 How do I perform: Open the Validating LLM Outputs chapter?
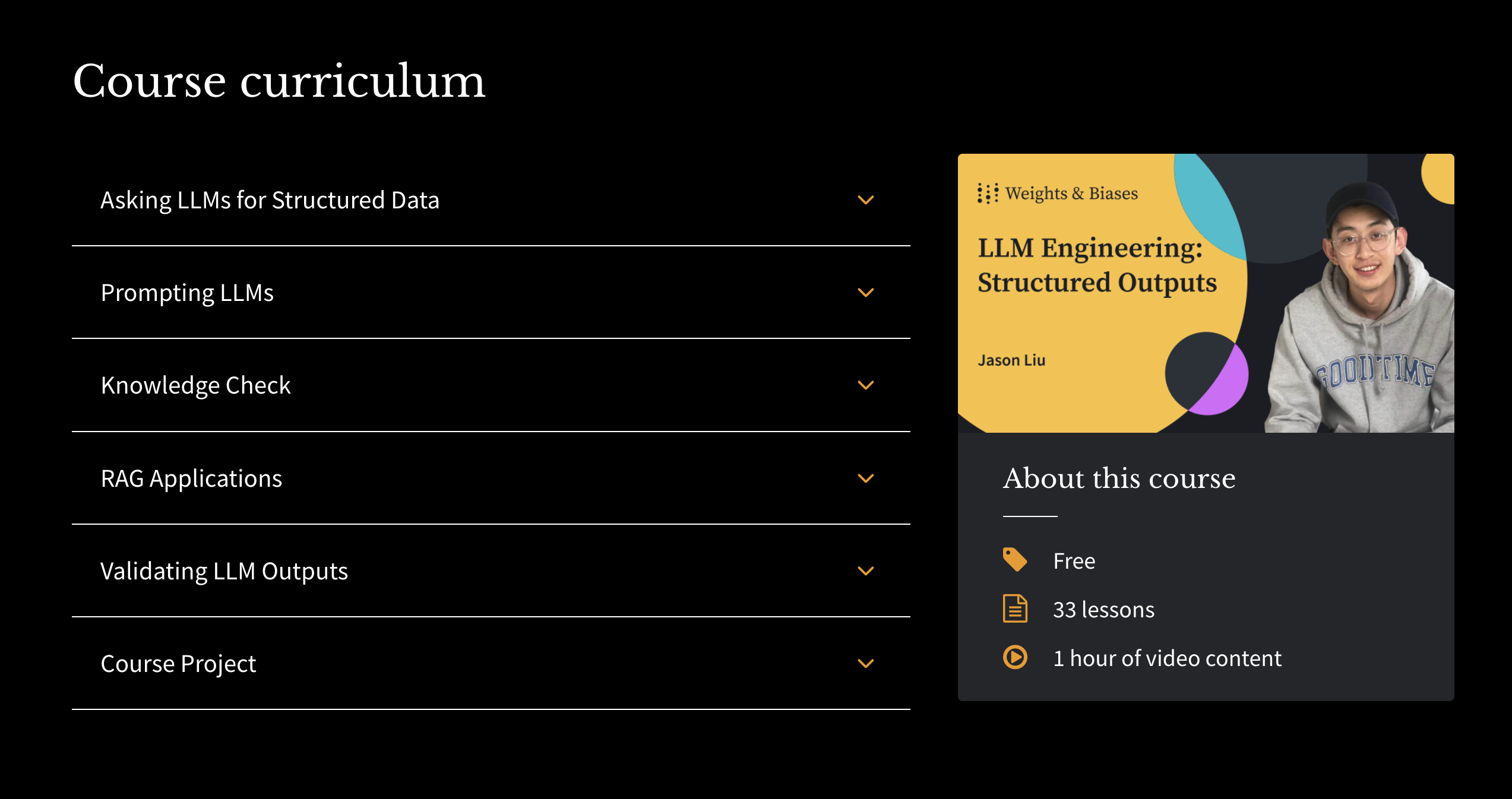(224, 571)
